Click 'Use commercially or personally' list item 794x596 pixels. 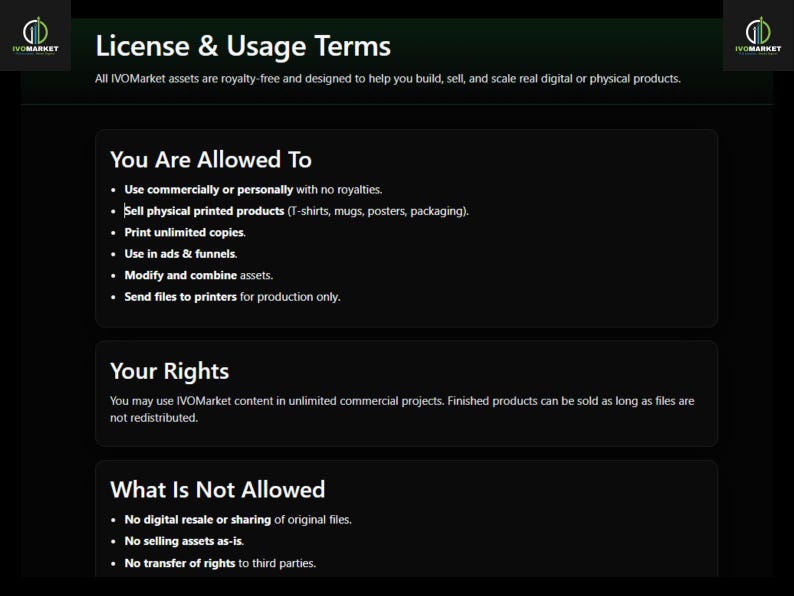253,189
